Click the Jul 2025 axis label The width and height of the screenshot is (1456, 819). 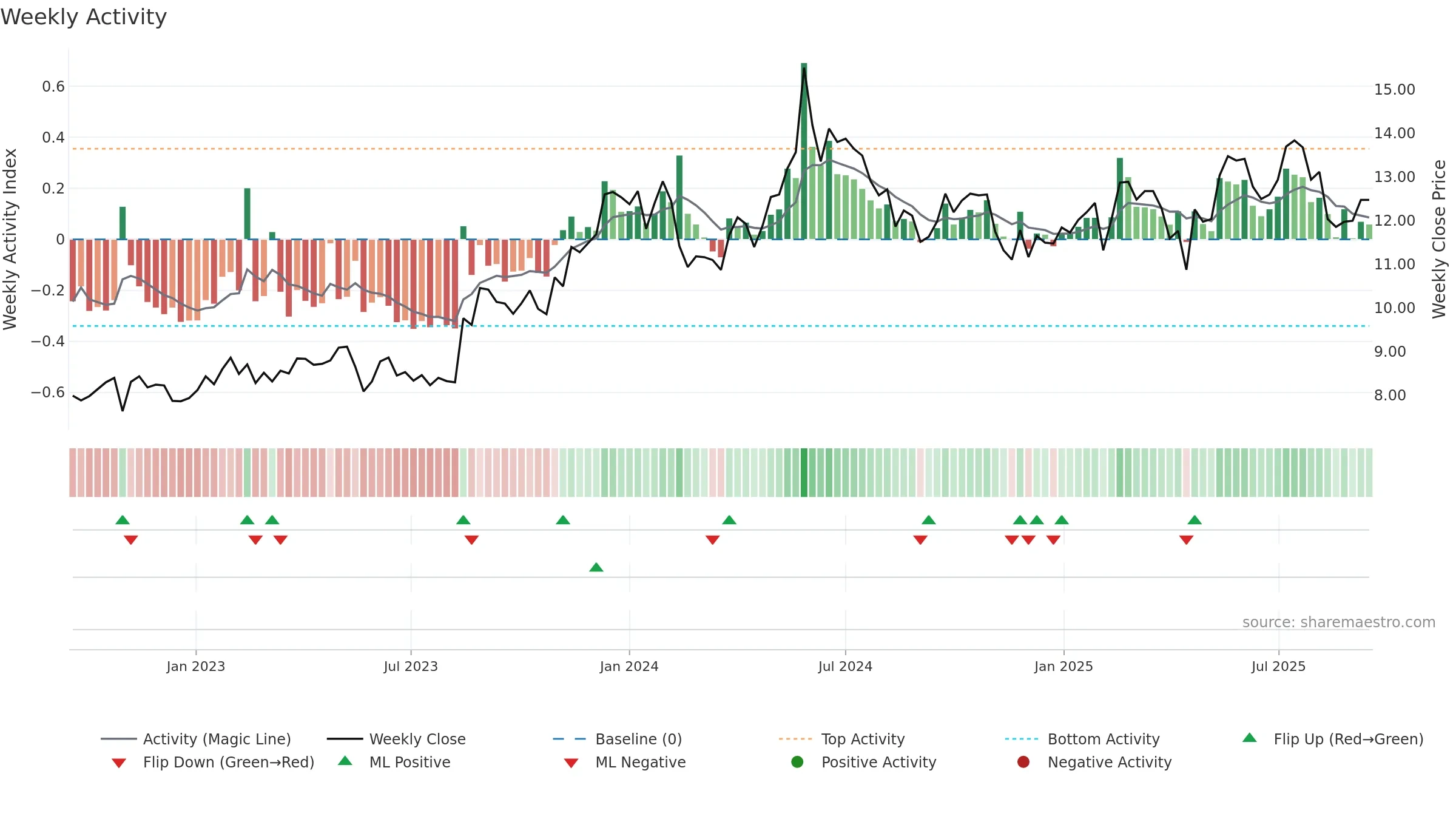point(1278,666)
